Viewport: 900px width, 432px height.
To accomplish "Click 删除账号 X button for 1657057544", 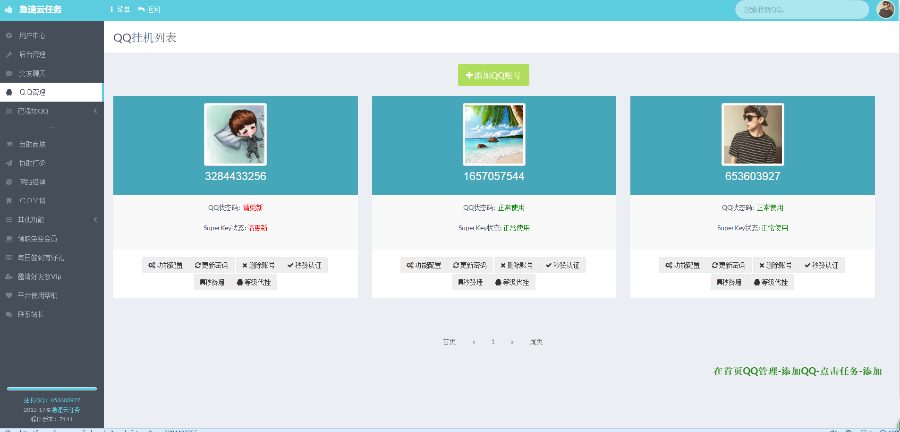I will (x=517, y=265).
